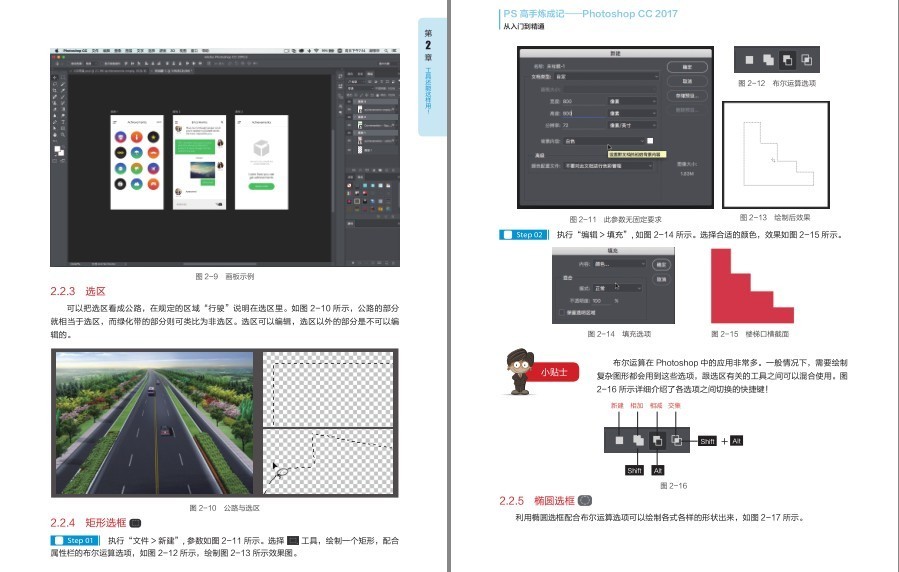Click the height field with text cursor in the New dialog
This screenshot has width=899, height=572.
(x=583, y=113)
